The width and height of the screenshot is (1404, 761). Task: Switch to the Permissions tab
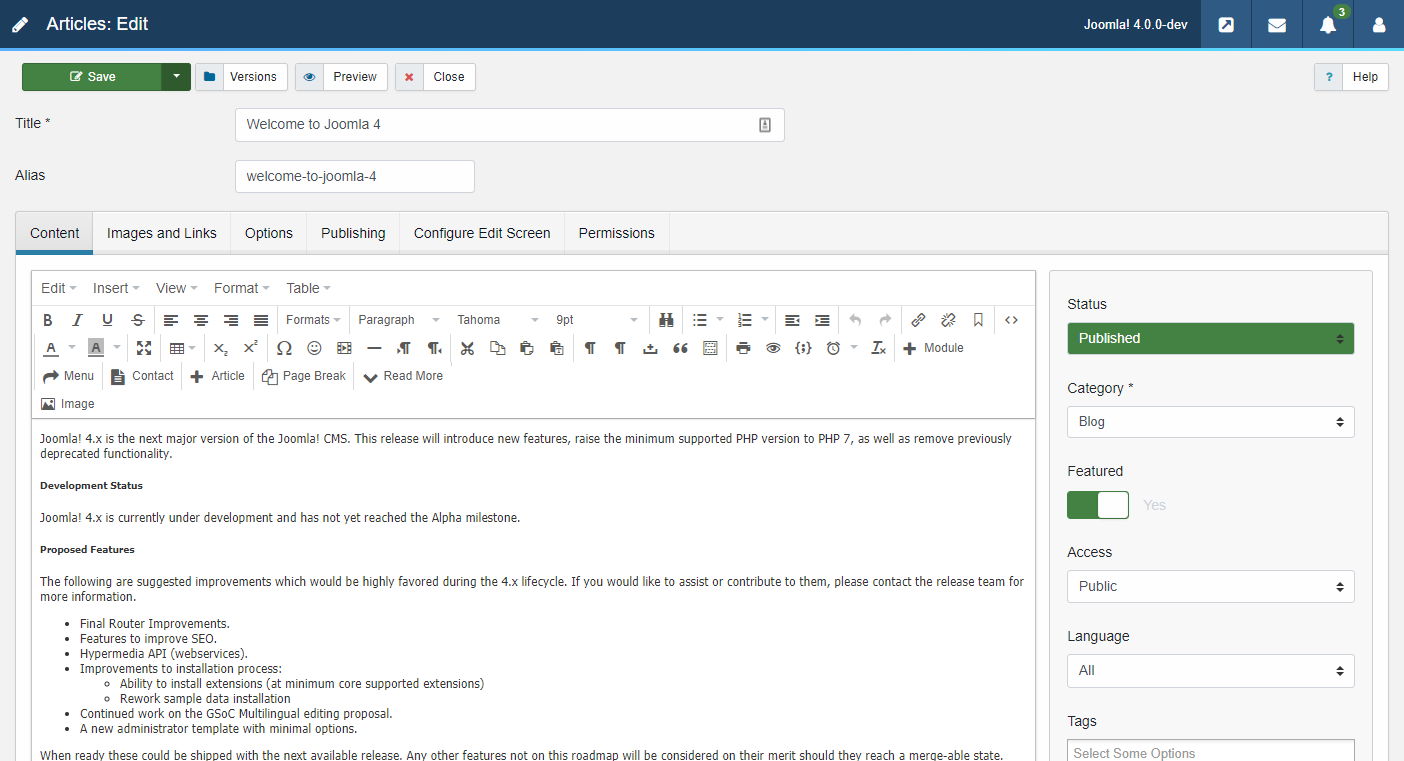(617, 233)
